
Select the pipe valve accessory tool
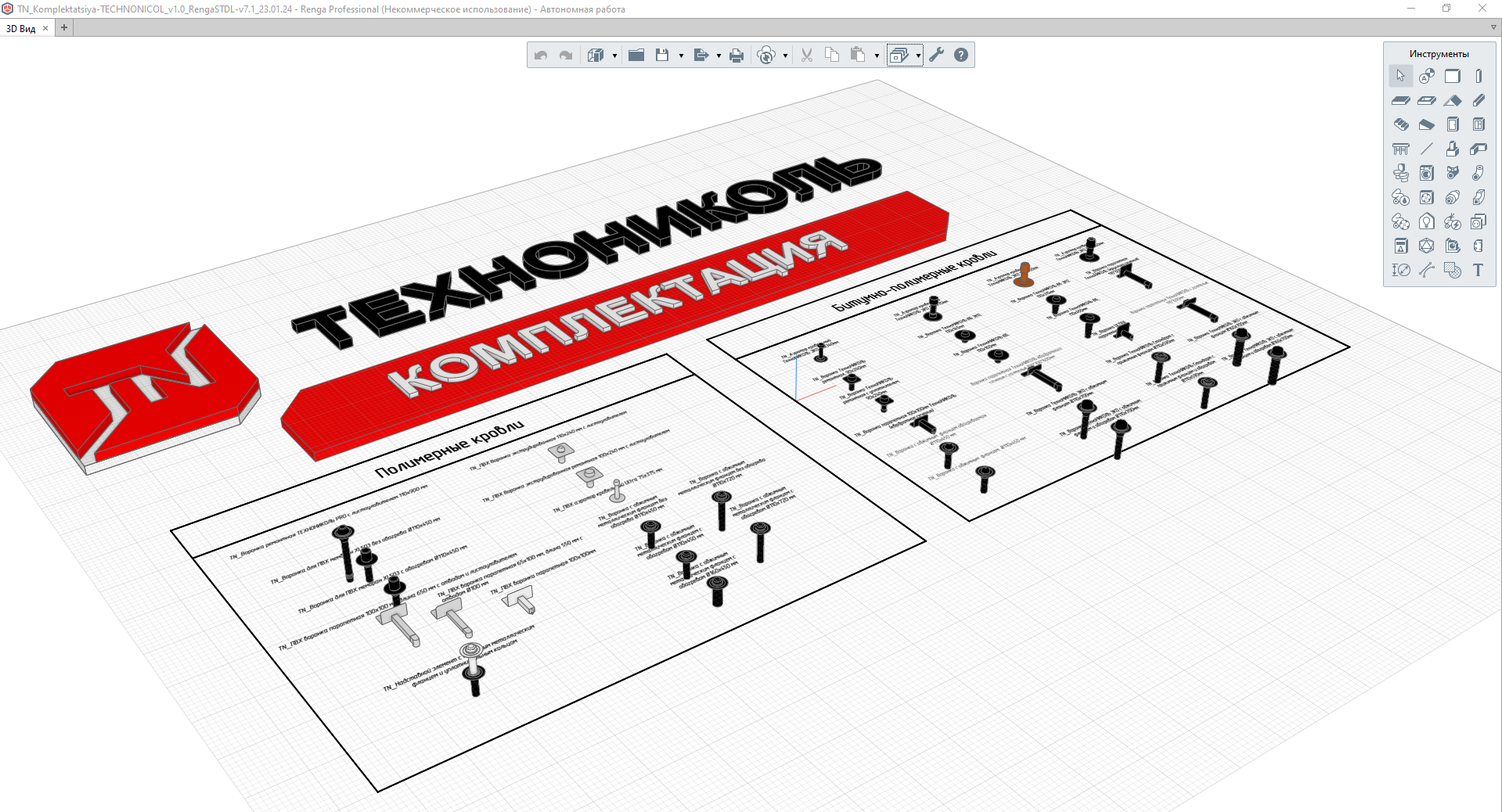tap(1453, 173)
